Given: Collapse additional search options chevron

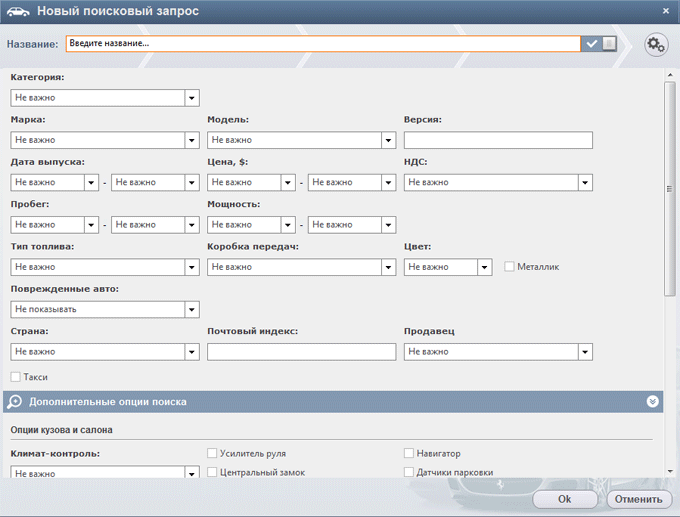Looking at the screenshot, I should point(652,402).
